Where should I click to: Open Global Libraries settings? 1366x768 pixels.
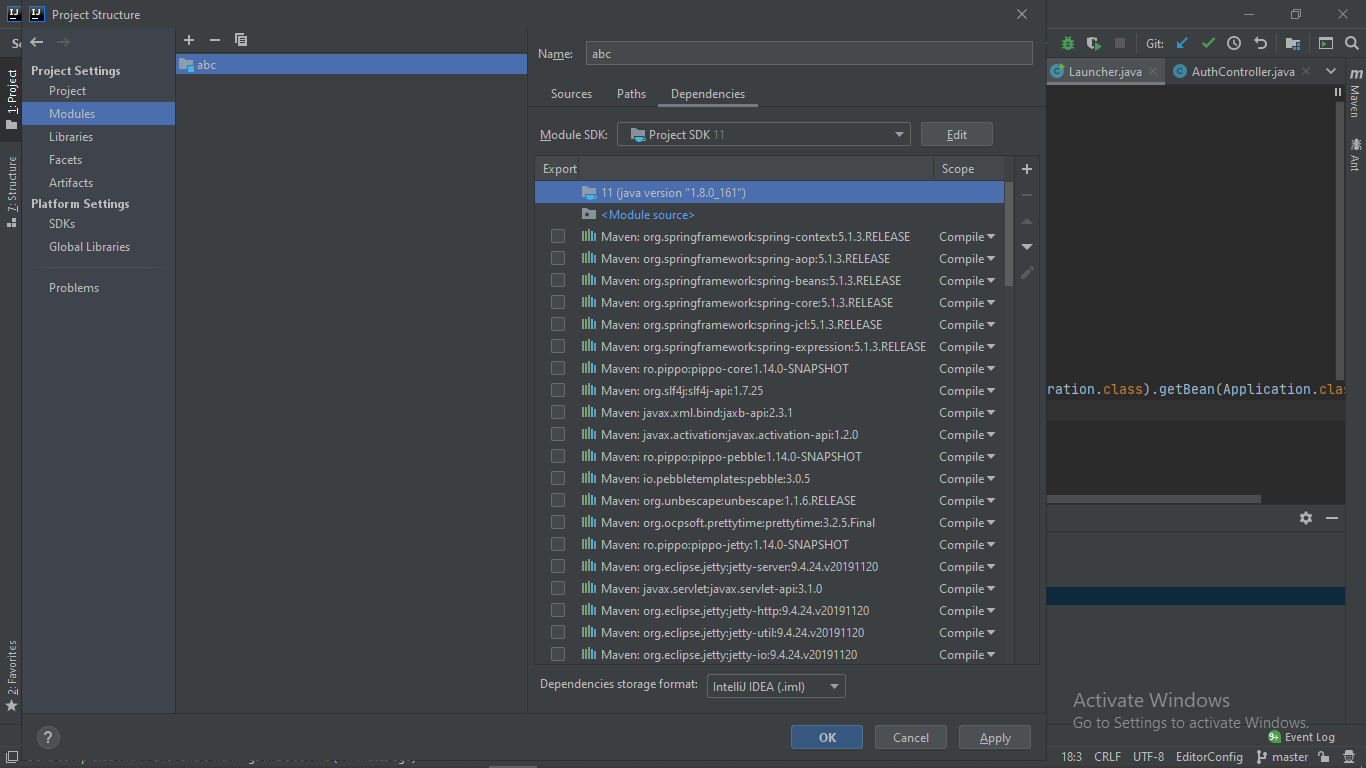coord(89,247)
